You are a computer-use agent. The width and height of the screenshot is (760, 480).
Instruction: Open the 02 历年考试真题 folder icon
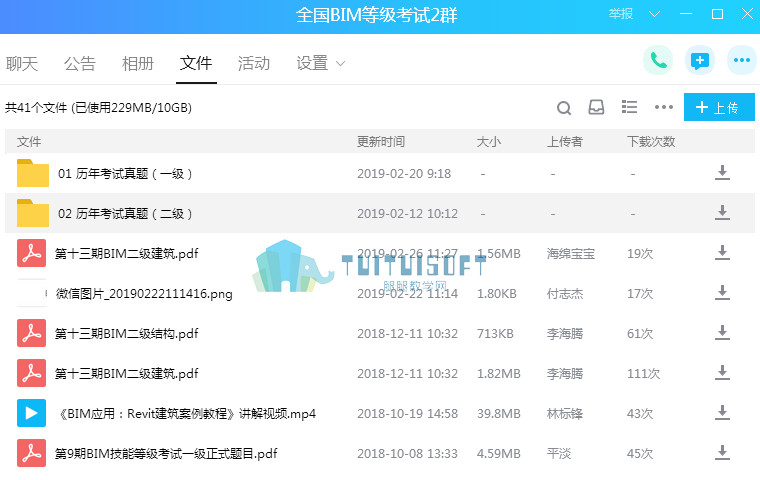click(32, 213)
